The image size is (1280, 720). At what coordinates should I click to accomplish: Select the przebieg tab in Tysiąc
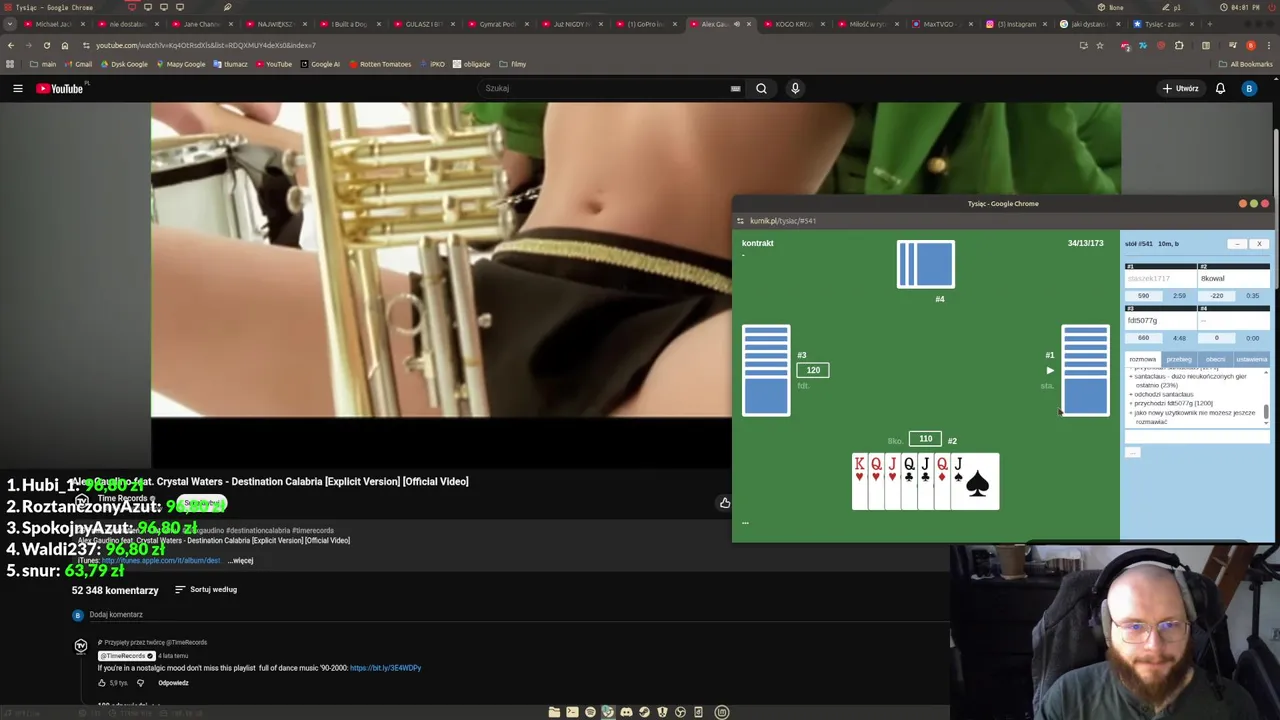coord(1179,359)
